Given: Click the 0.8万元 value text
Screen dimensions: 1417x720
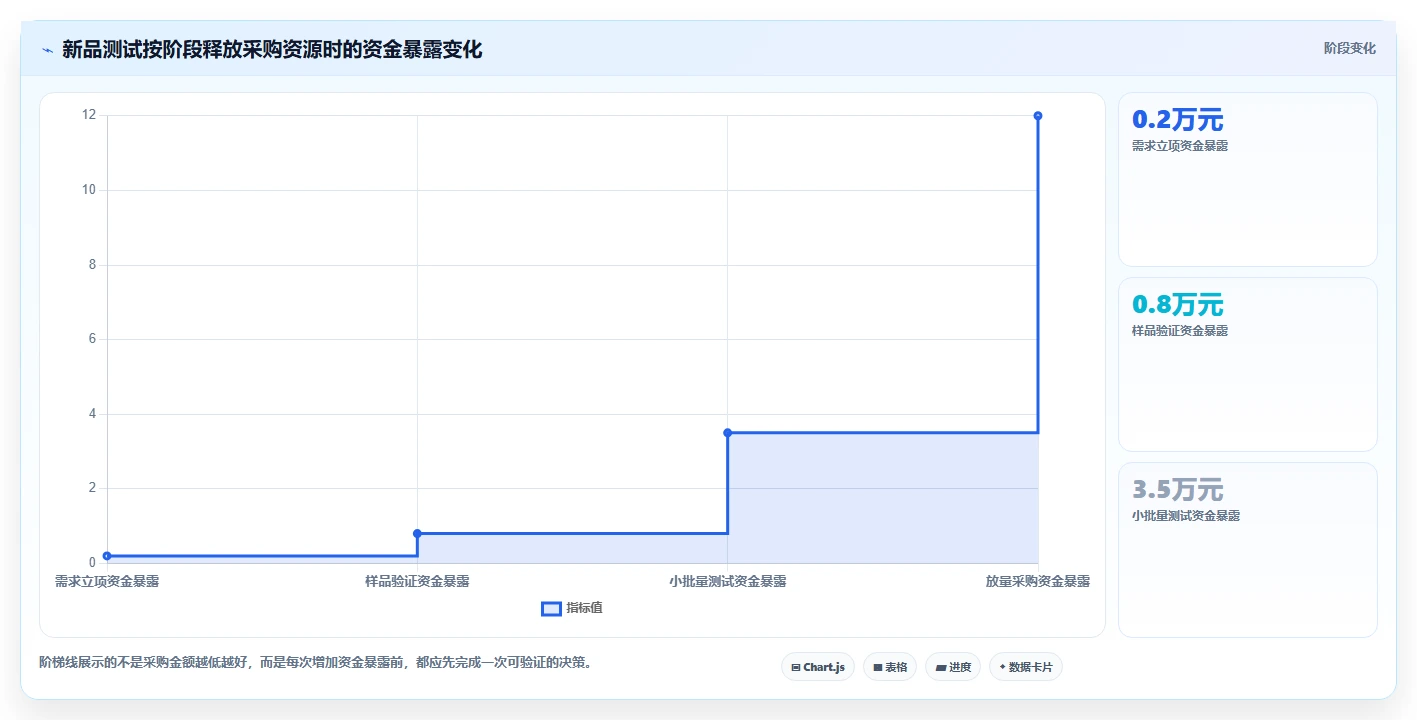Looking at the screenshot, I should point(1177,305).
